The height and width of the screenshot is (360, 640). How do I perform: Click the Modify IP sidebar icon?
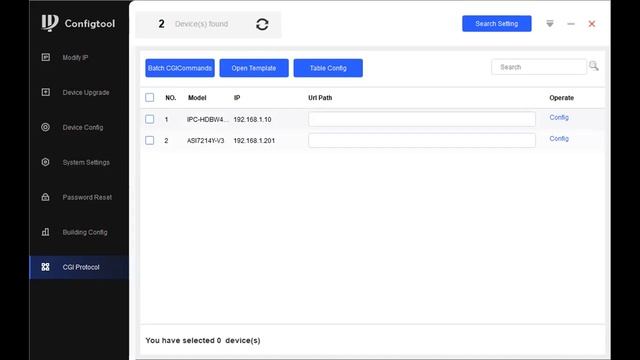pyautogui.click(x=46, y=57)
